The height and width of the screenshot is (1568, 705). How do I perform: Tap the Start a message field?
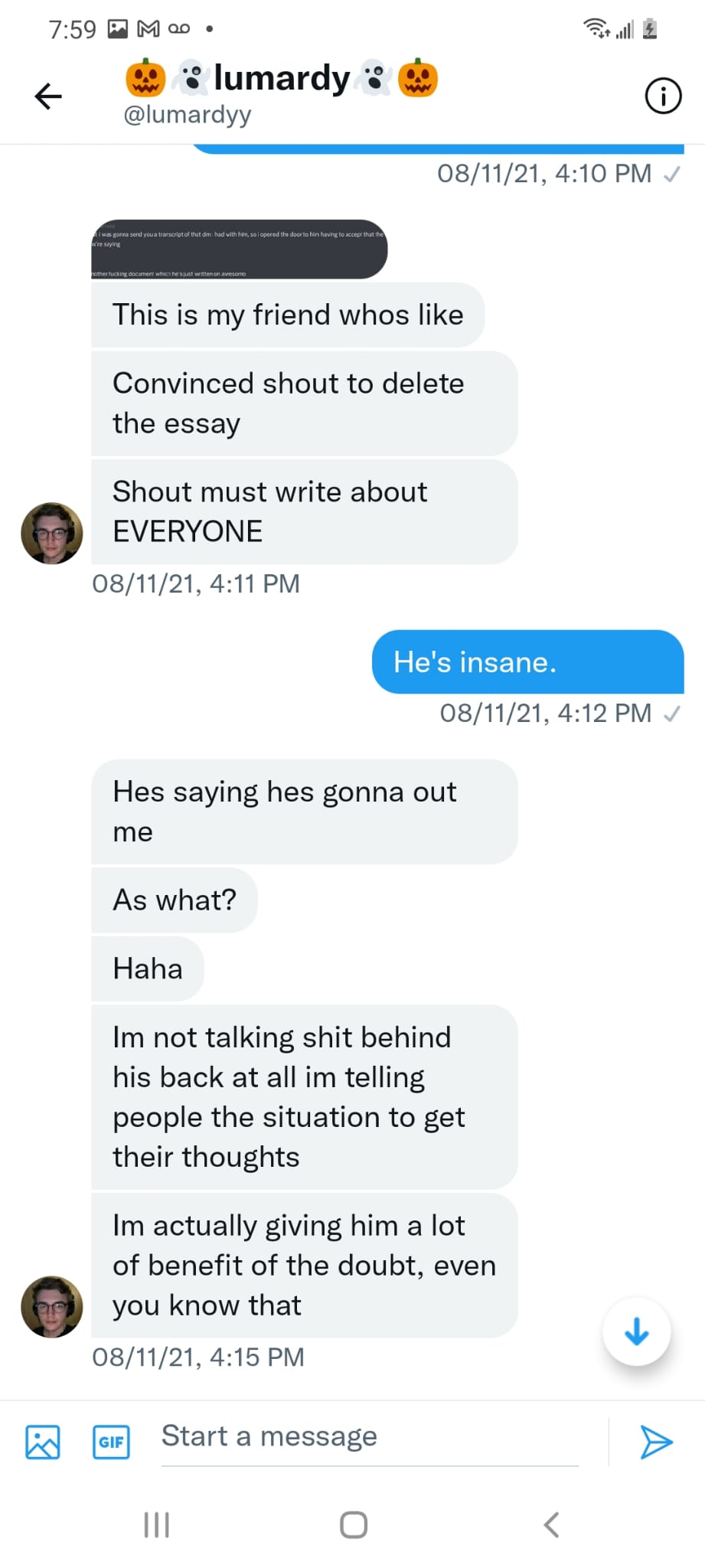[367, 1437]
